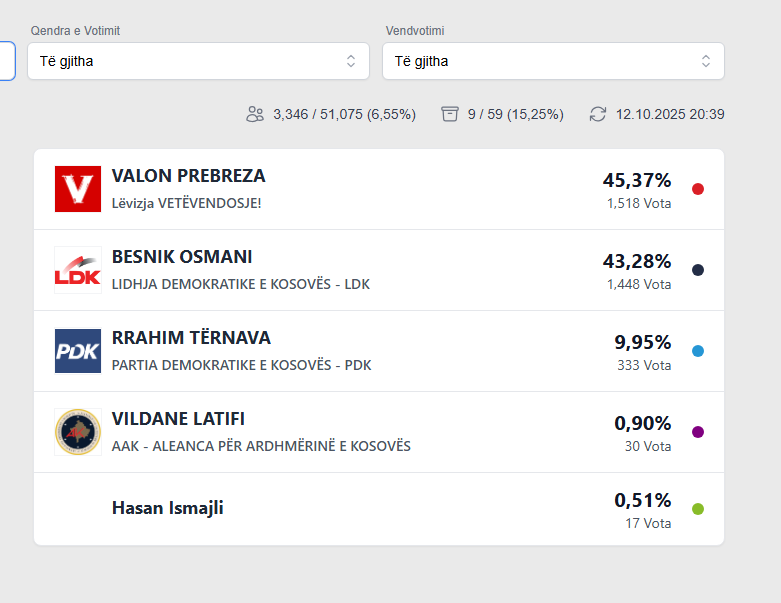Click the Vetëvendosje red V logo

(78, 189)
